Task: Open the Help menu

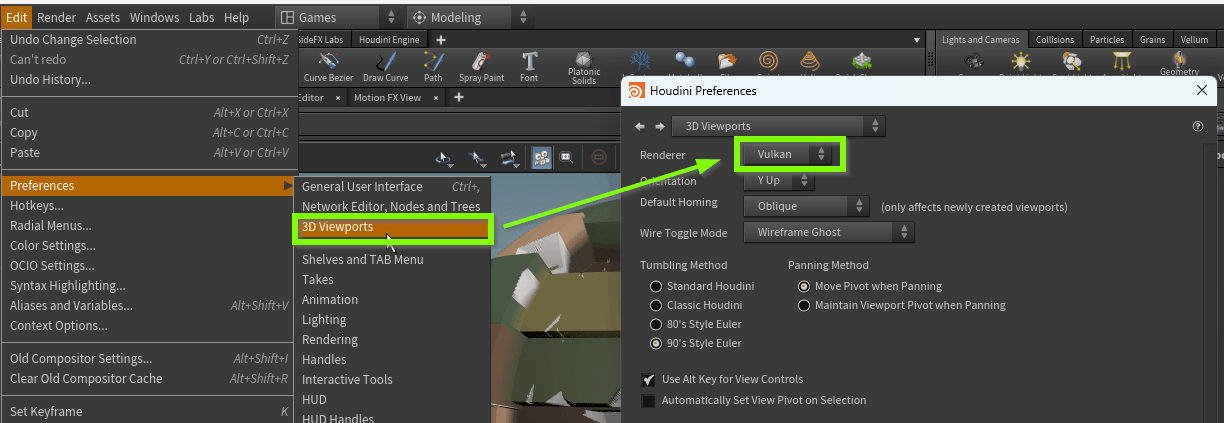Action: point(237,17)
